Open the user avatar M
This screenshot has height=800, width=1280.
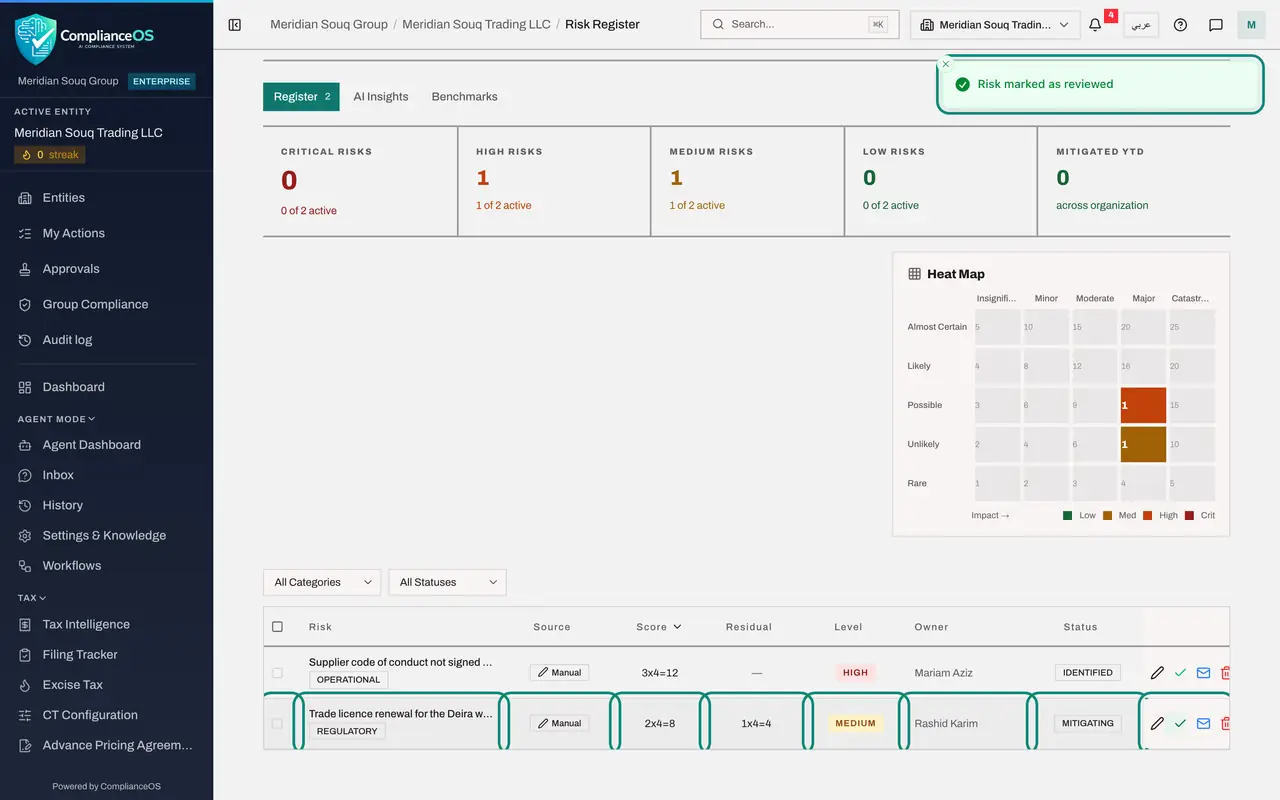(1251, 25)
